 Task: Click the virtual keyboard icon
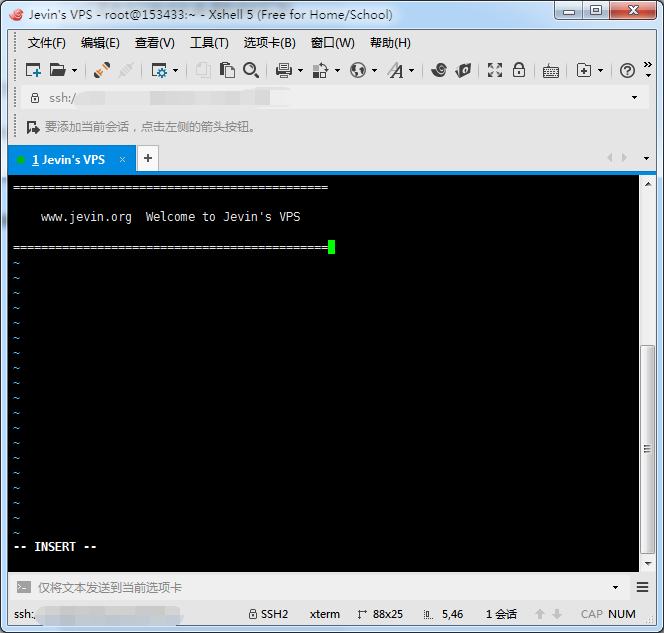pyautogui.click(x=551, y=71)
